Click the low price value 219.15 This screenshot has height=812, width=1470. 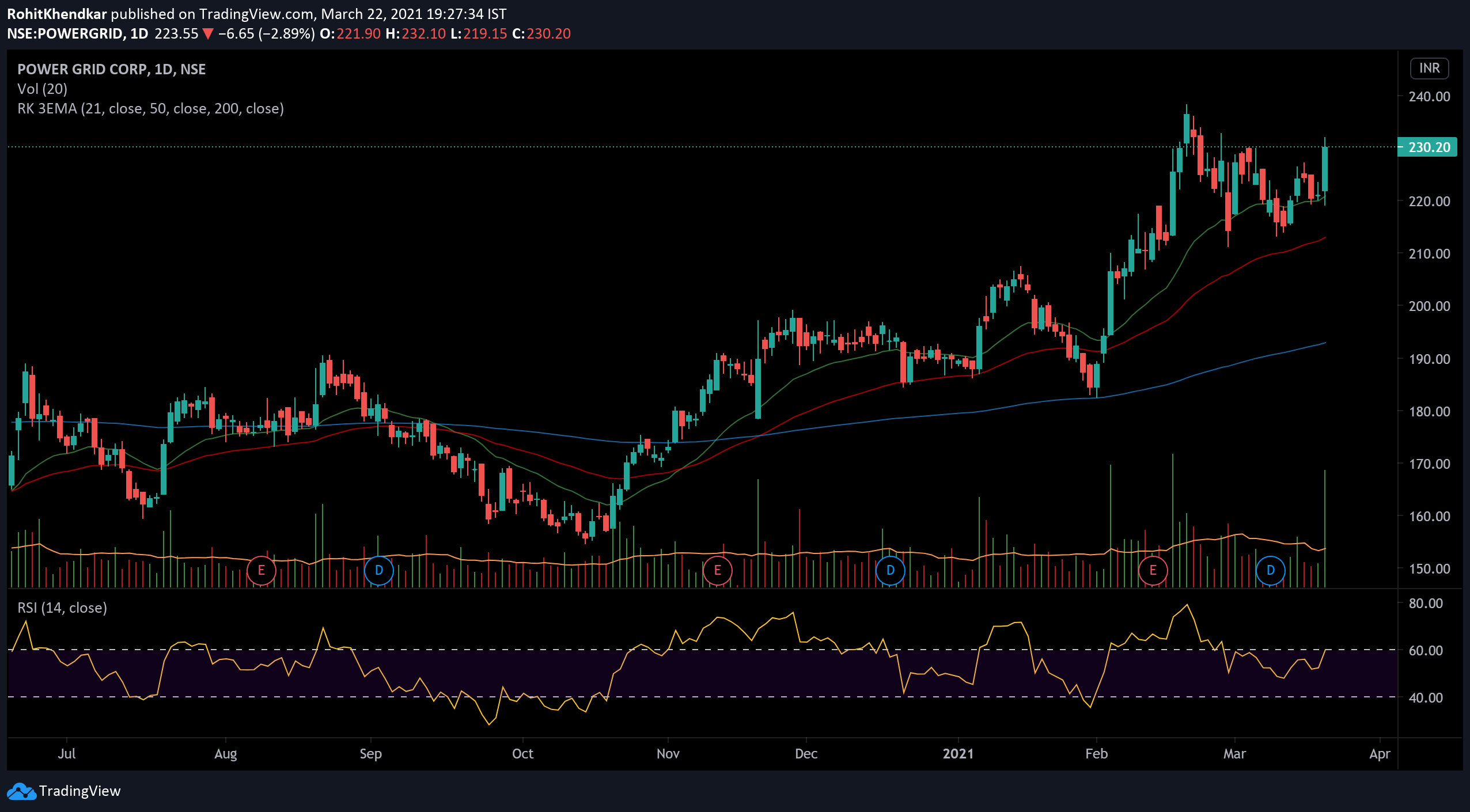point(485,33)
